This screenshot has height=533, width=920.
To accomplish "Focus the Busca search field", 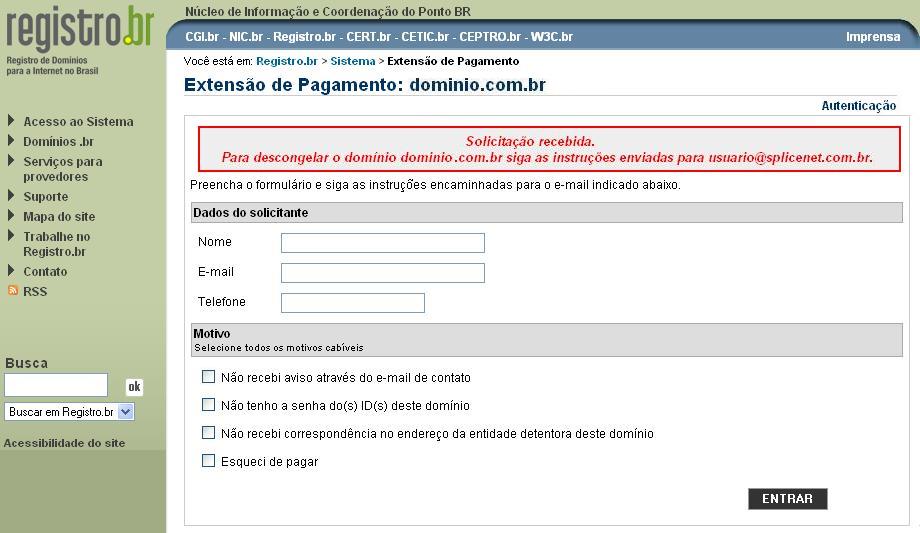I will tap(56, 385).
